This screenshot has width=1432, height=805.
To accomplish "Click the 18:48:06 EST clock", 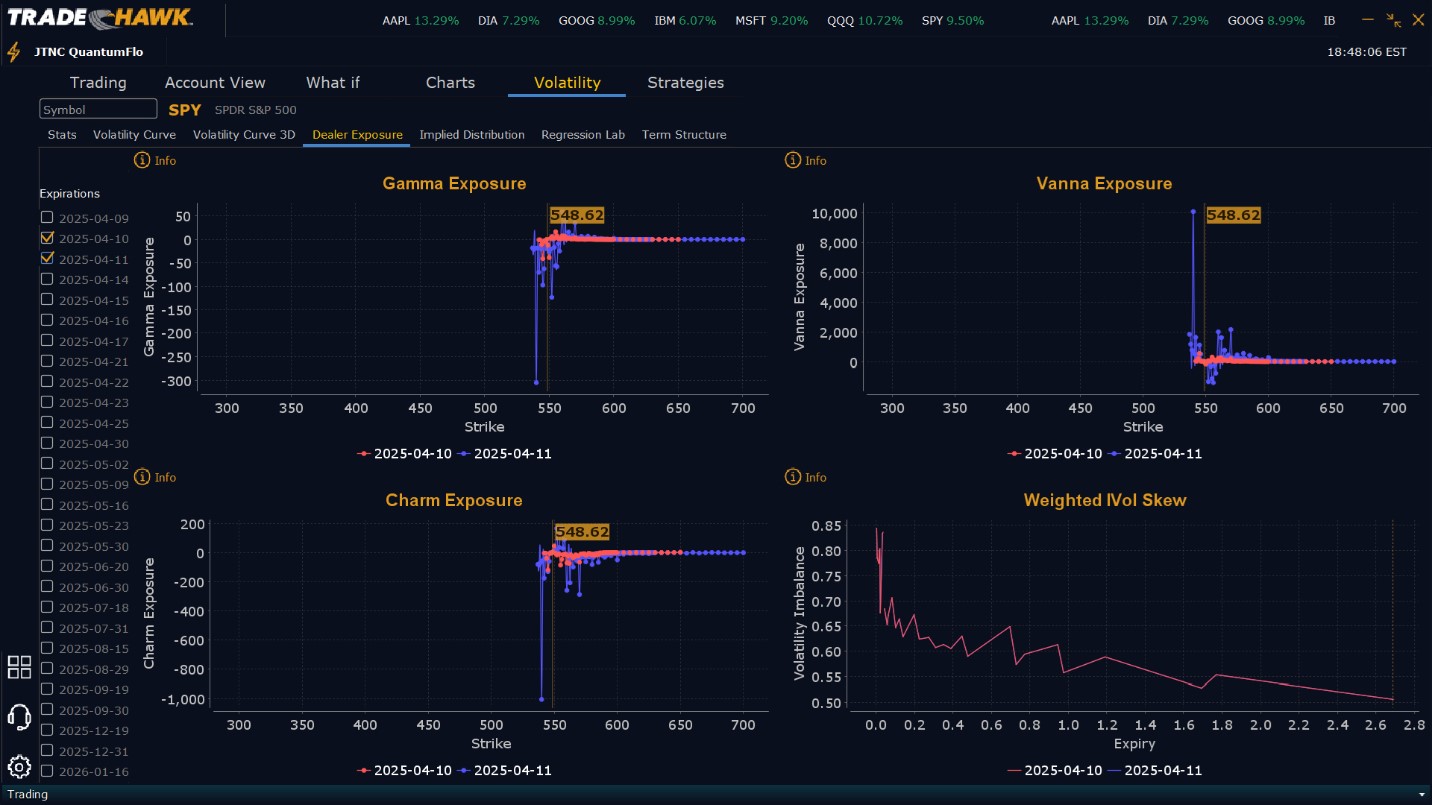I will (x=1366, y=52).
